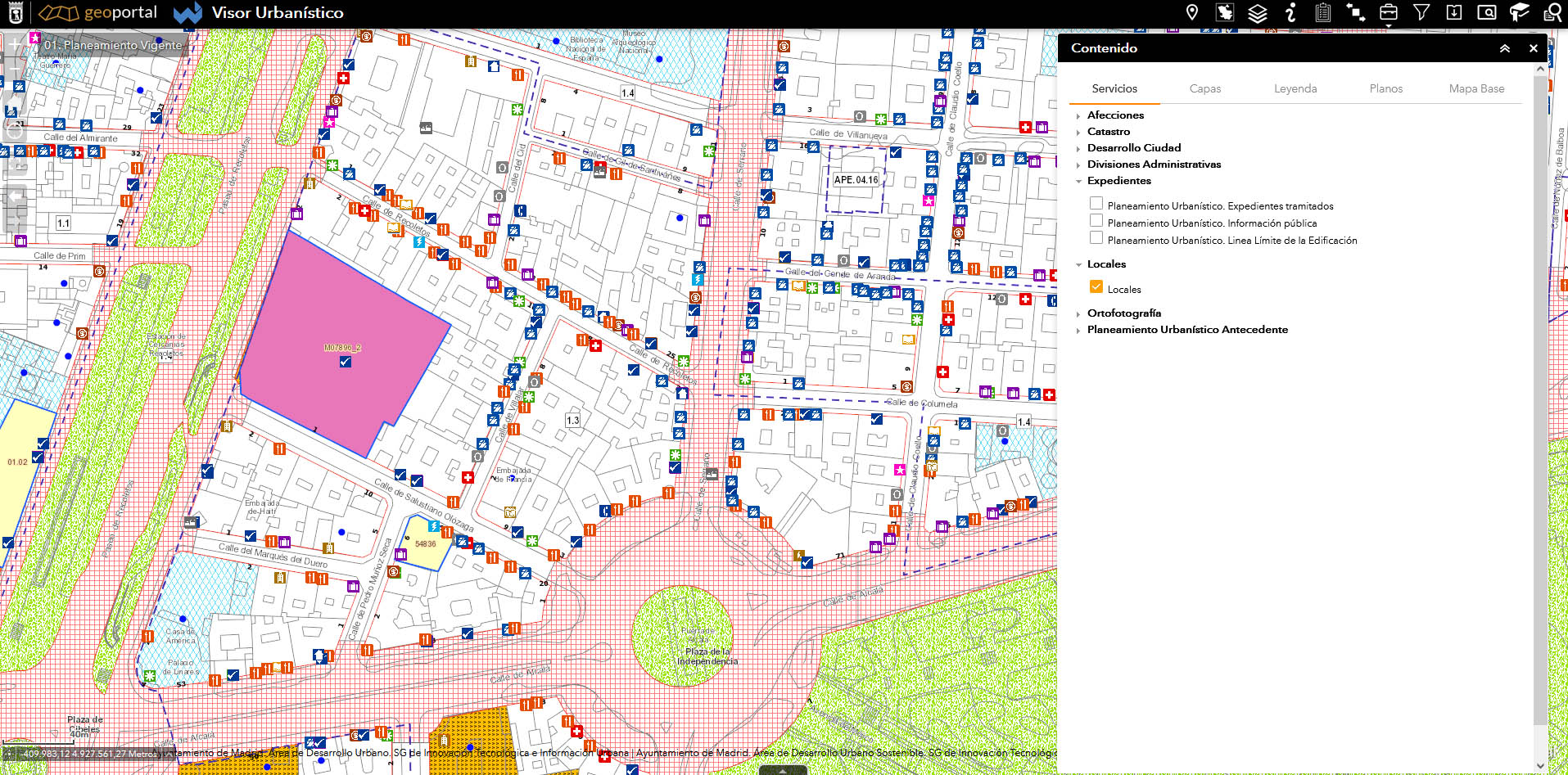The height and width of the screenshot is (775, 1568).
Task: Click the funnel filter icon
Action: pyautogui.click(x=1421, y=12)
